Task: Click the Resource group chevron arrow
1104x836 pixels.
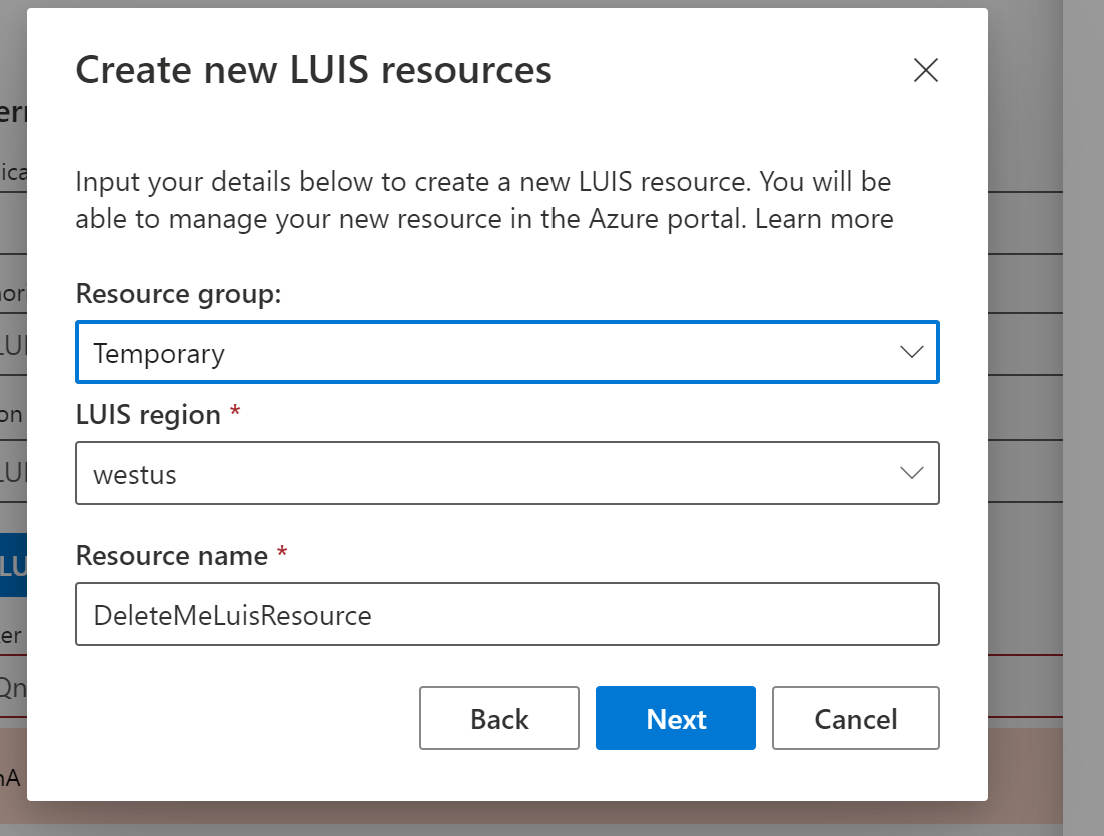Action: [x=912, y=352]
